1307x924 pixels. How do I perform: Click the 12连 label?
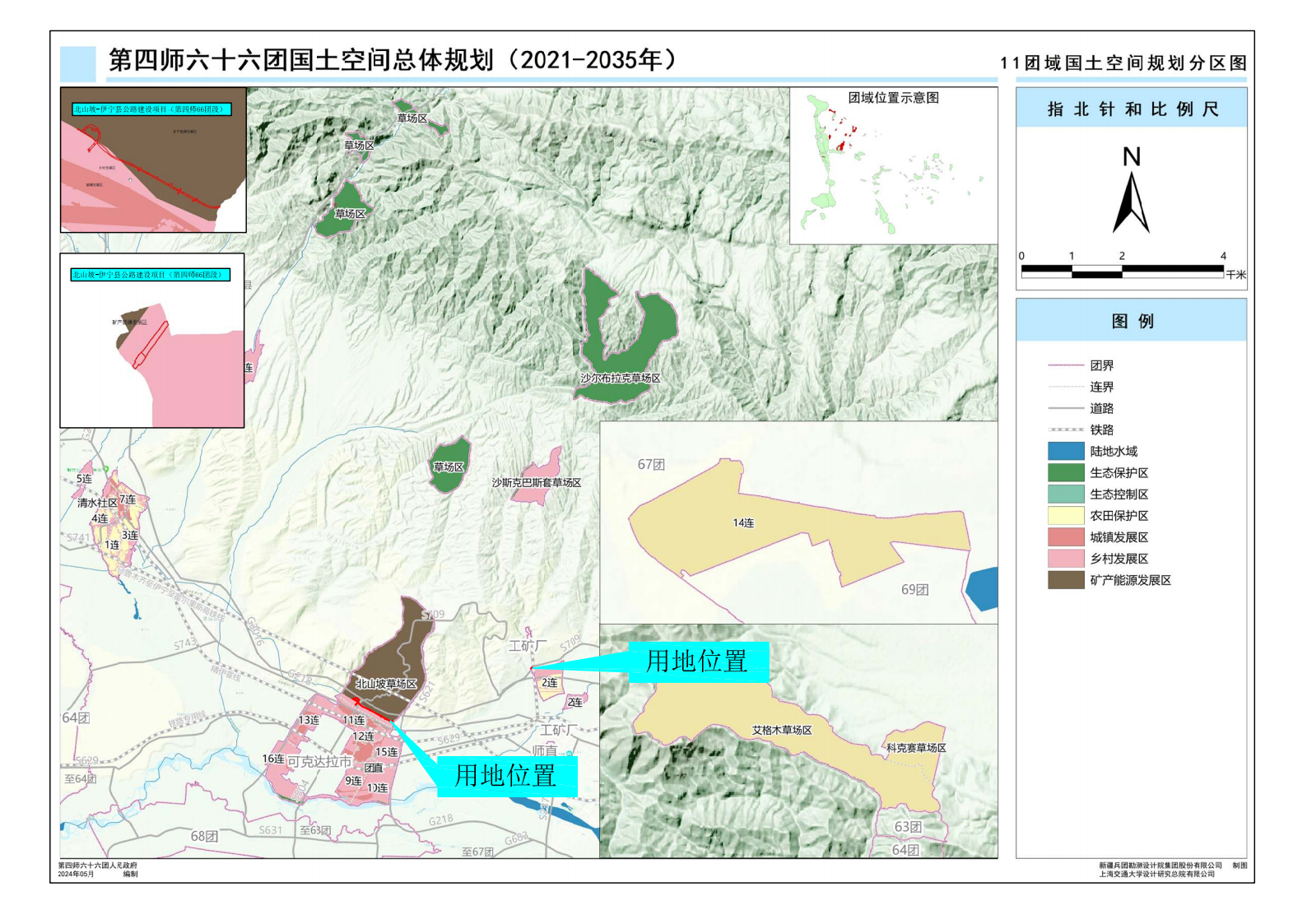(363, 736)
